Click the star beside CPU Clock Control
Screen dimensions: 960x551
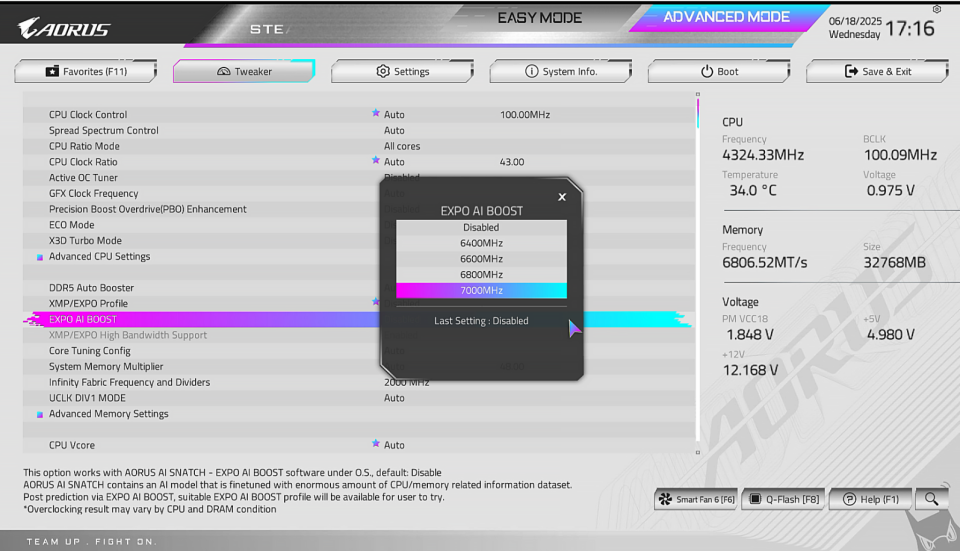click(375, 113)
